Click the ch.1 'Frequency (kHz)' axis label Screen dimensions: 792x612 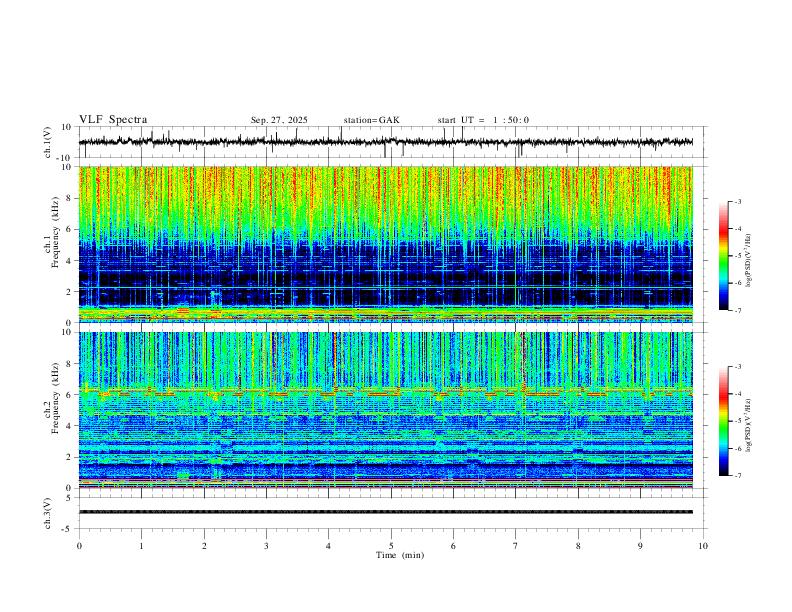pos(55,234)
